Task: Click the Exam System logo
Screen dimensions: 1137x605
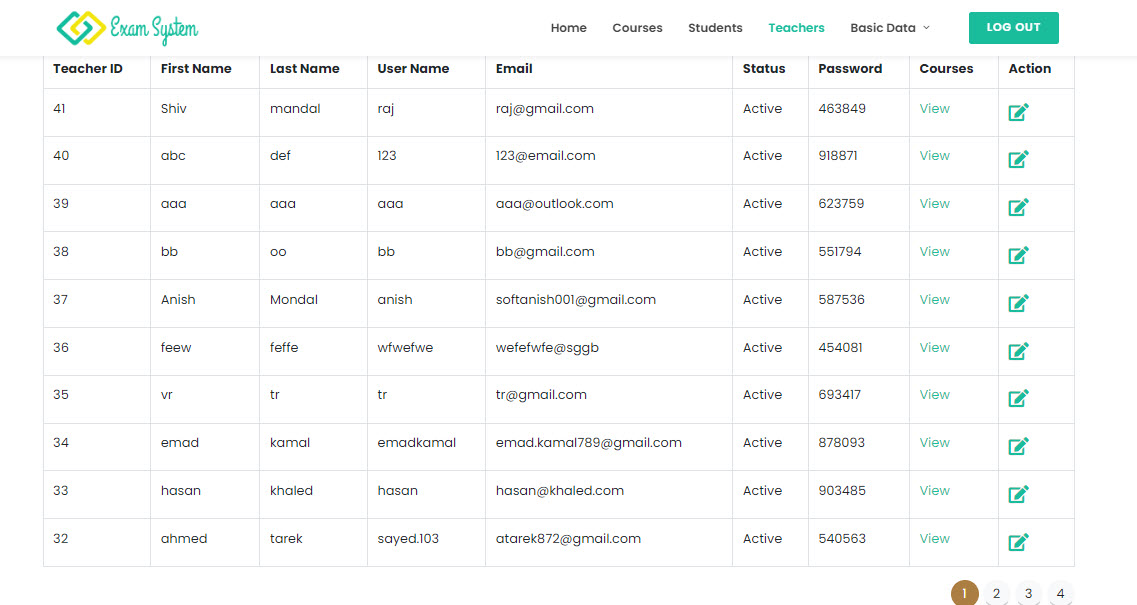Action: coord(127,28)
